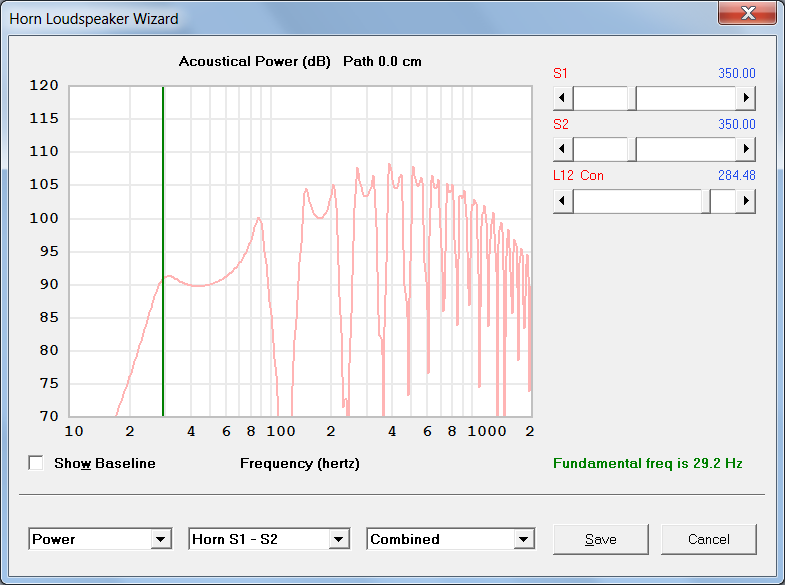Click the S1 slider left arrow
Viewport: 785px width, 585px height.
(x=563, y=98)
